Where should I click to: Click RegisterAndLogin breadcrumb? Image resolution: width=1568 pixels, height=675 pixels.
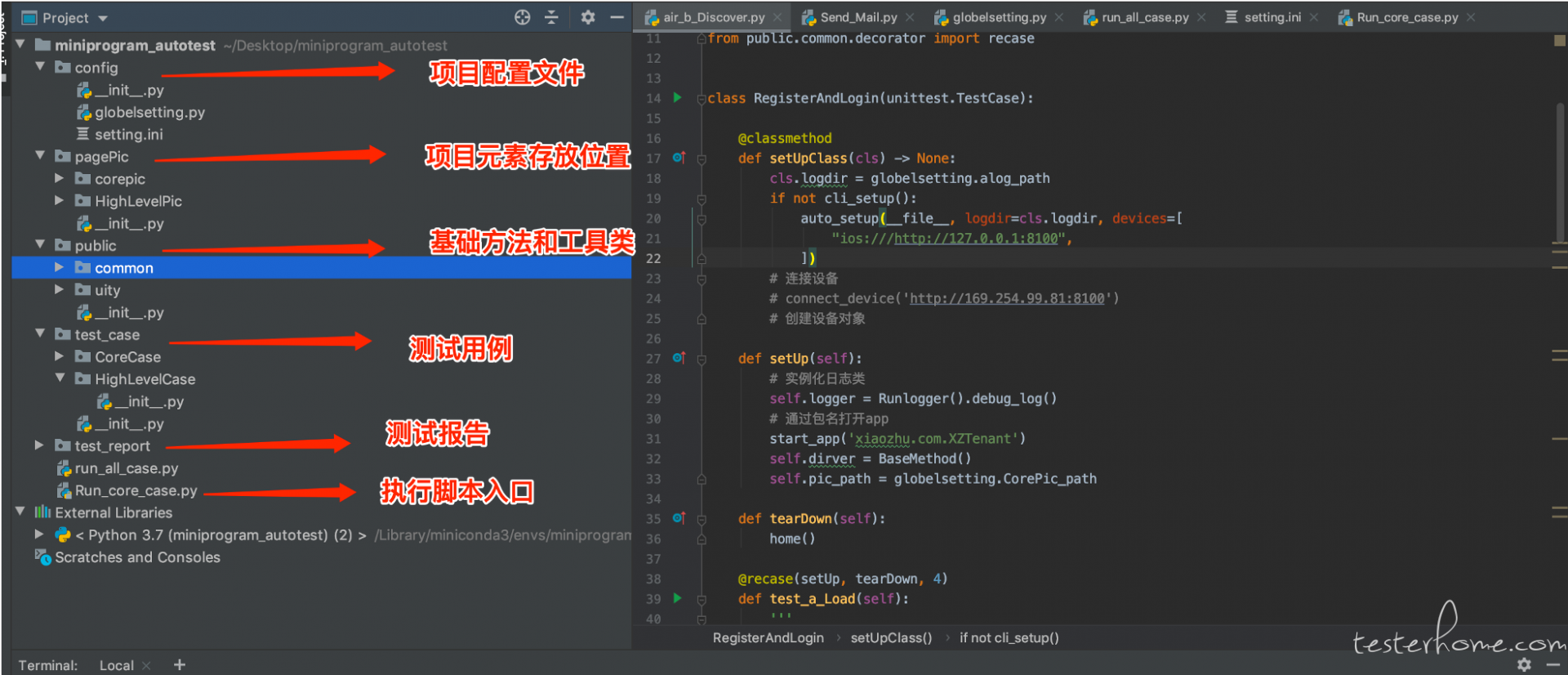(x=768, y=637)
